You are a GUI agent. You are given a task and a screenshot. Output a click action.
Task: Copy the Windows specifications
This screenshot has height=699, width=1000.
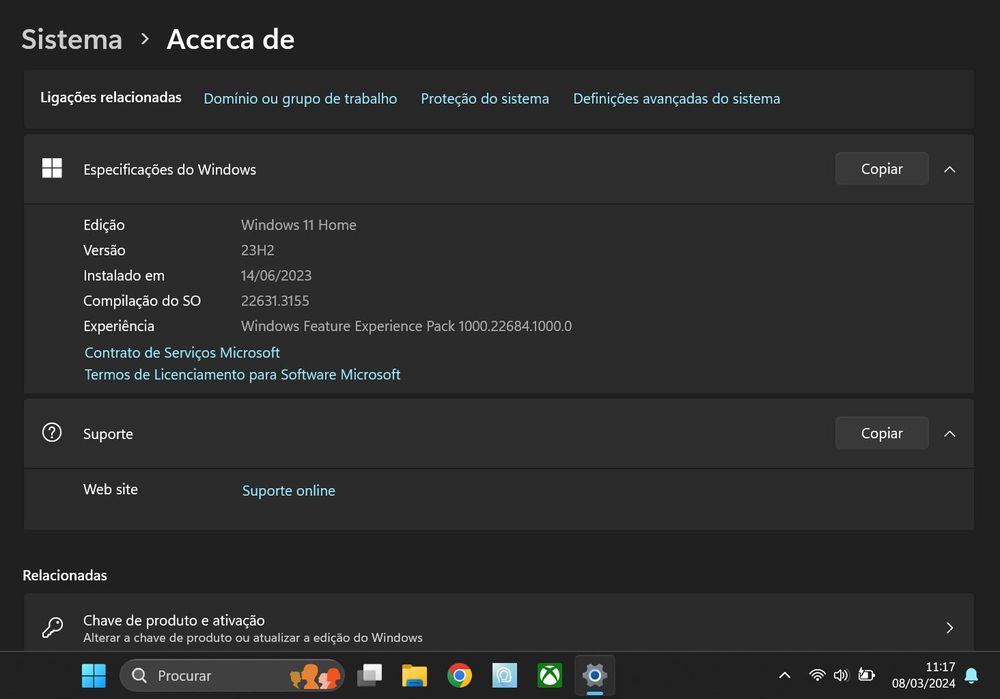881,169
